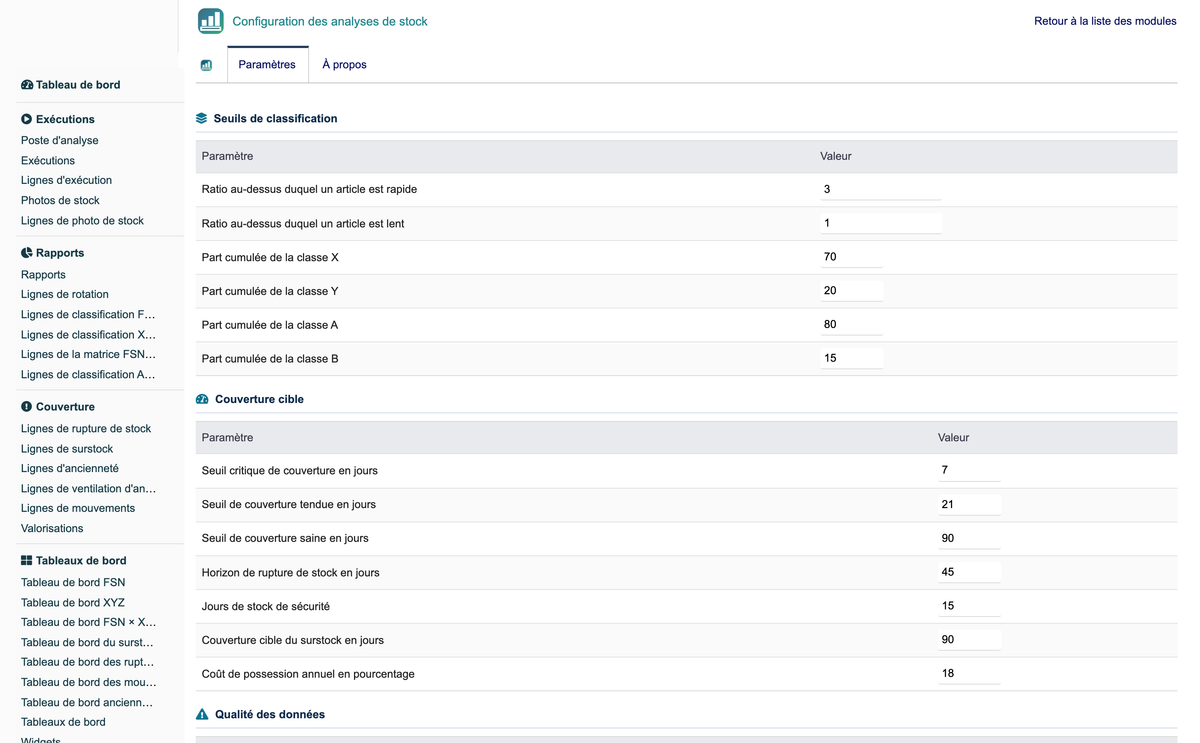
Task: Click the Configuration des analyses de stock title
Action: [x=330, y=21]
